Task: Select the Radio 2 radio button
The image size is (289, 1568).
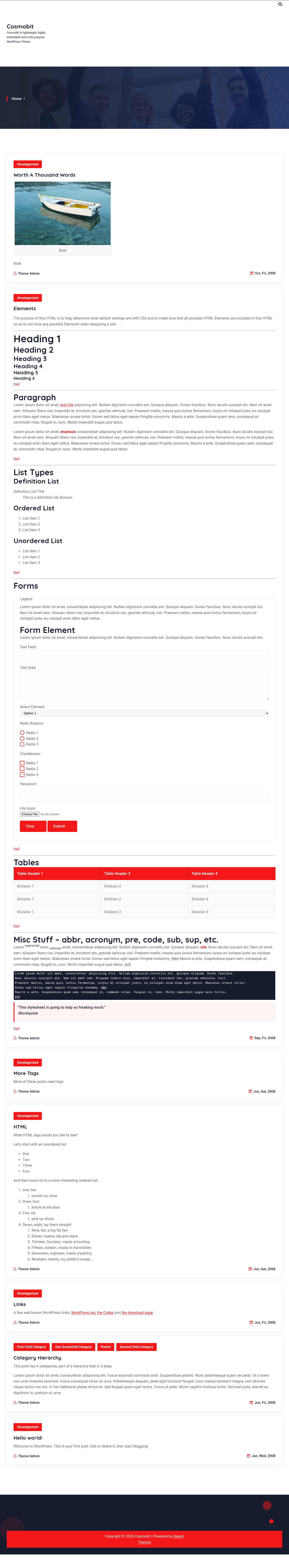Action: point(22,738)
